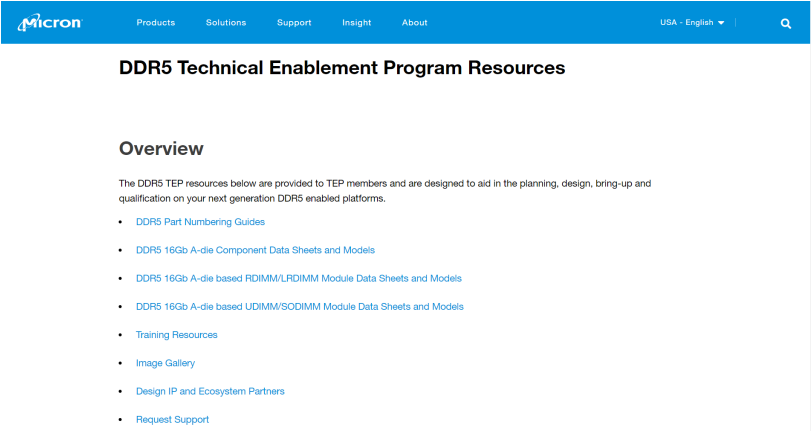Follow the RDIMM/LRDIMM Module Data Sheets link

[x=298, y=278]
